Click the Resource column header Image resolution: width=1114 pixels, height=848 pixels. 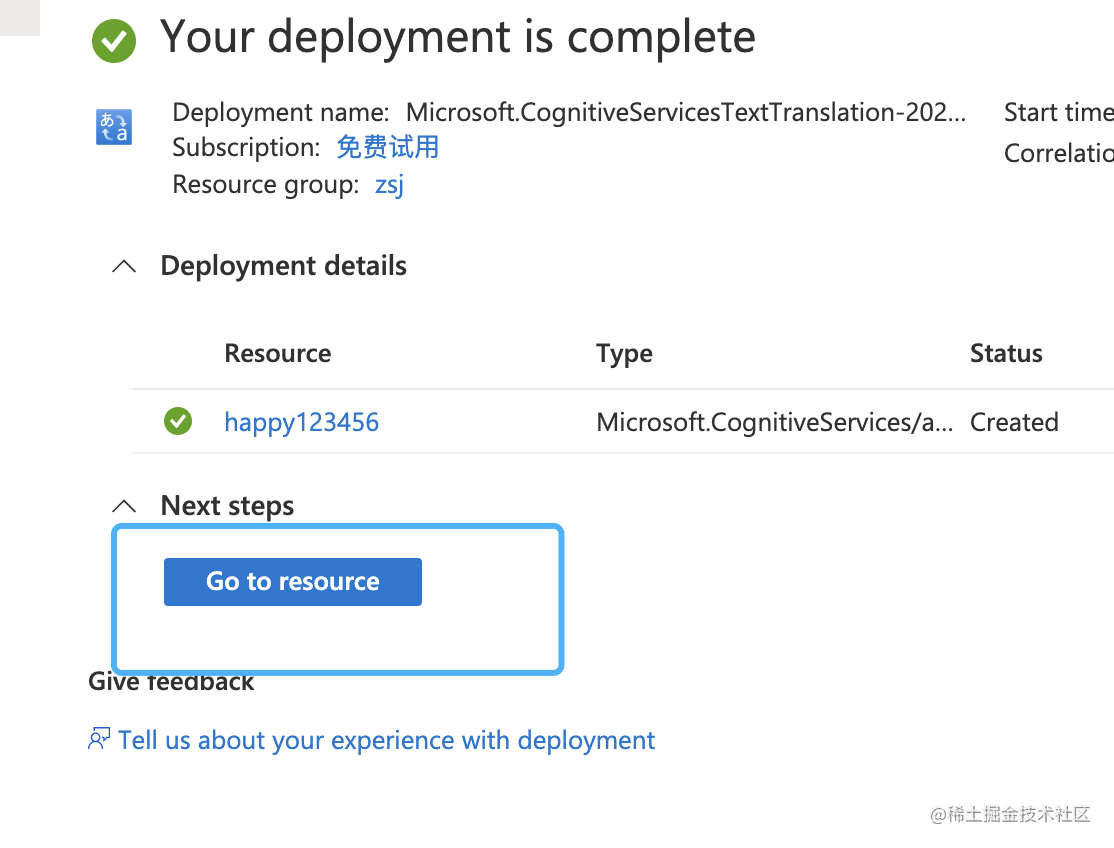coord(277,353)
